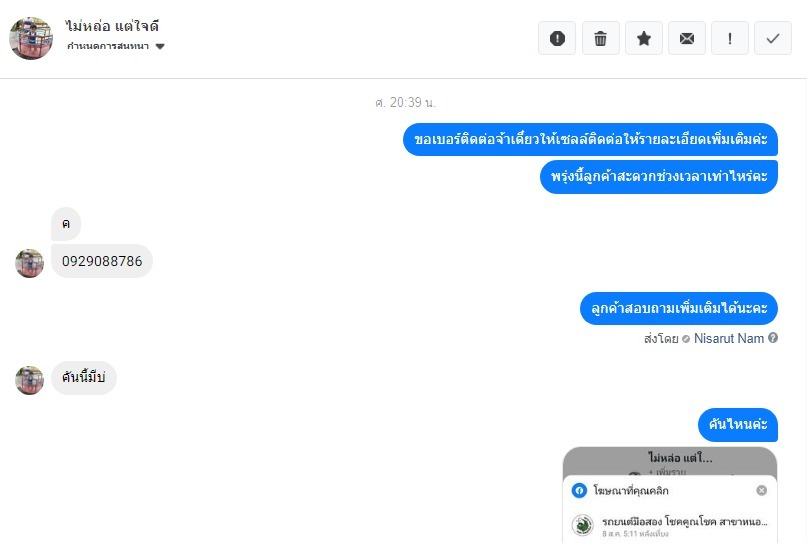Mark conversation unread with envelope icon
The width and height of the screenshot is (807, 548).
[x=687, y=38]
